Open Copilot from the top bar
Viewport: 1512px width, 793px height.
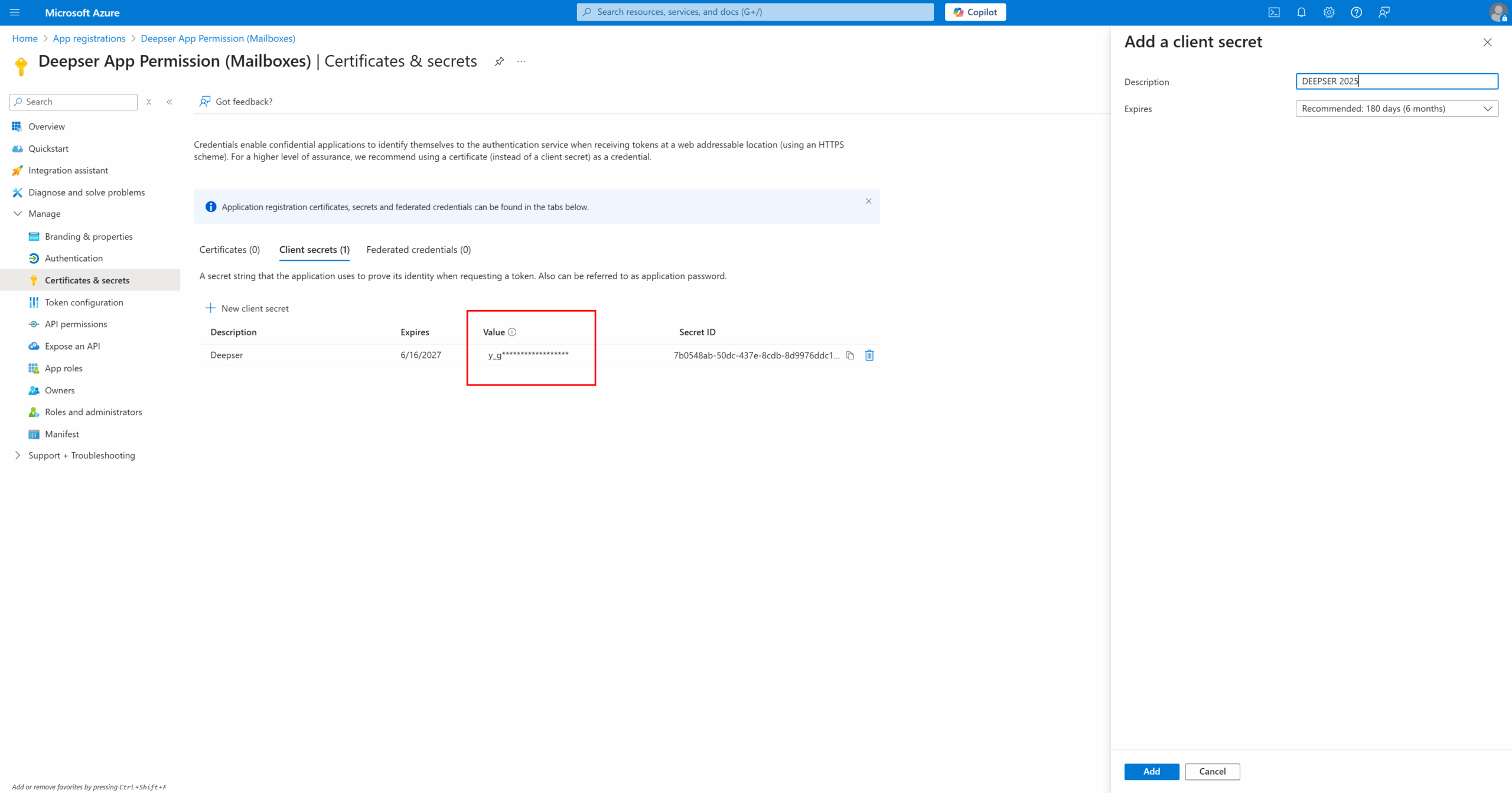tap(975, 12)
